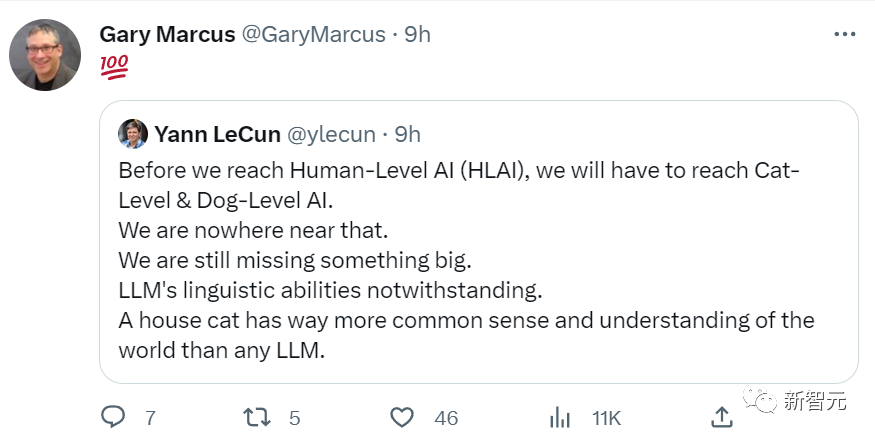Click the 新智元 watermark text
This screenshot has height=439, width=875.
[x=817, y=401]
